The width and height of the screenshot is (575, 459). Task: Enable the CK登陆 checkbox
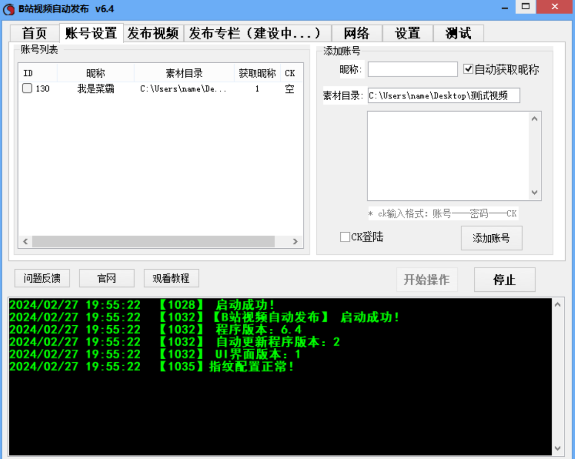click(345, 237)
